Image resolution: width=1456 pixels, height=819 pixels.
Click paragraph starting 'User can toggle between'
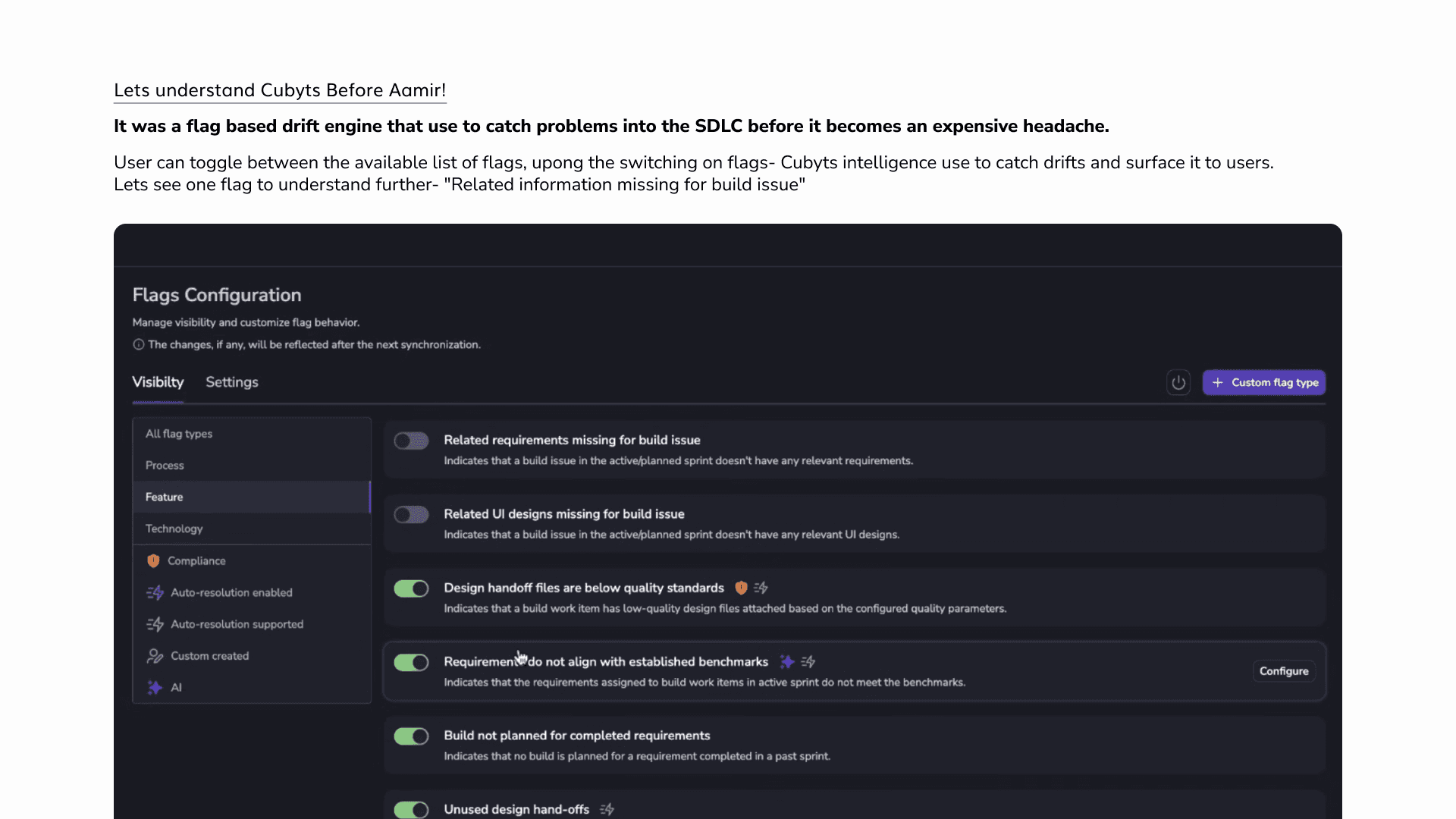click(694, 174)
